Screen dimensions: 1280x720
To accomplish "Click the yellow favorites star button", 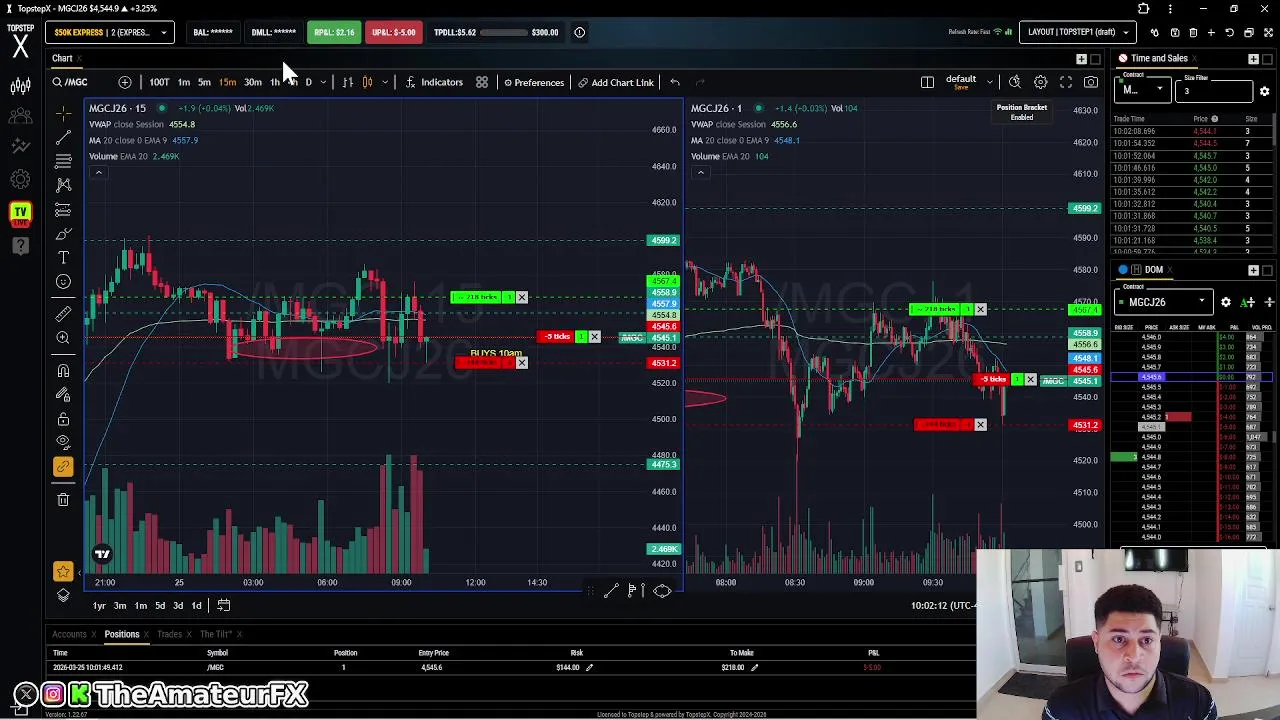I will (63, 571).
